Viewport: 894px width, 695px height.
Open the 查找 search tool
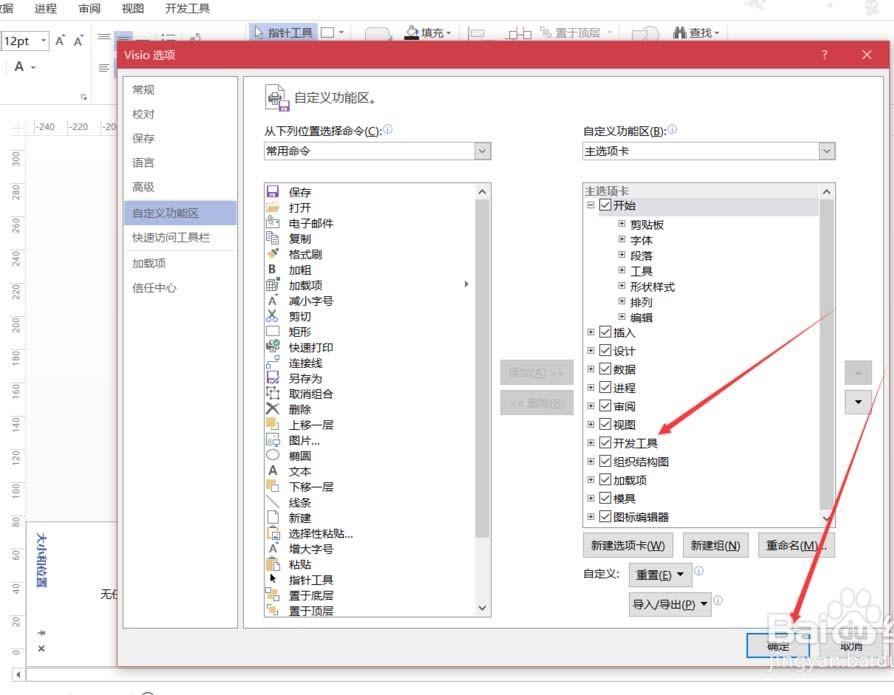tap(697, 32)
